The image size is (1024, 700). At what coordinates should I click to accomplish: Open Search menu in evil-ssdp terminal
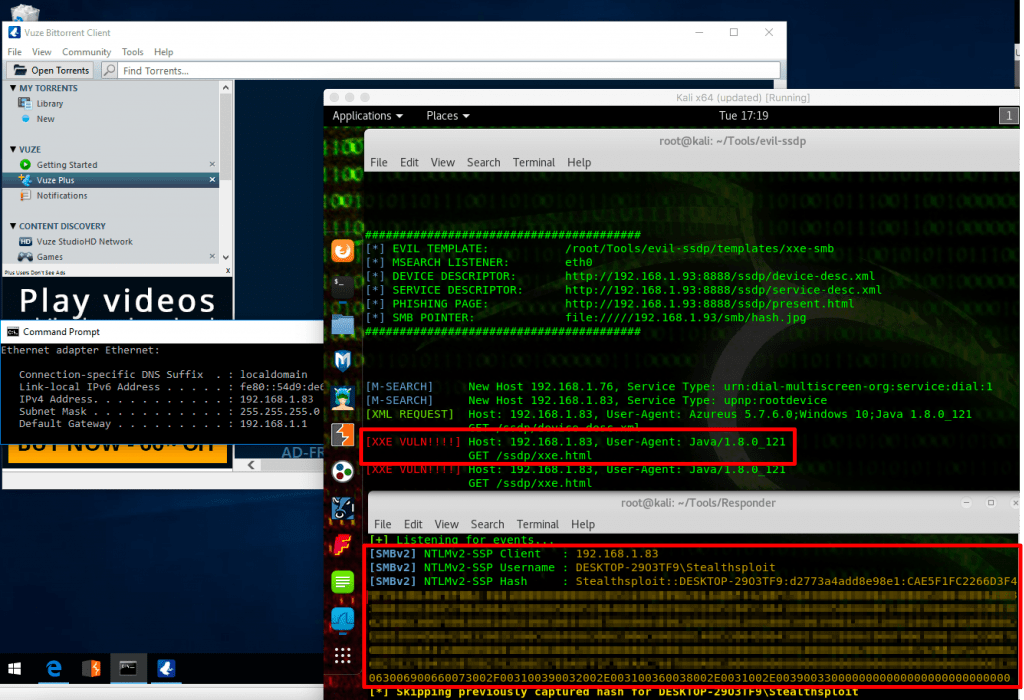click(484, 162)
